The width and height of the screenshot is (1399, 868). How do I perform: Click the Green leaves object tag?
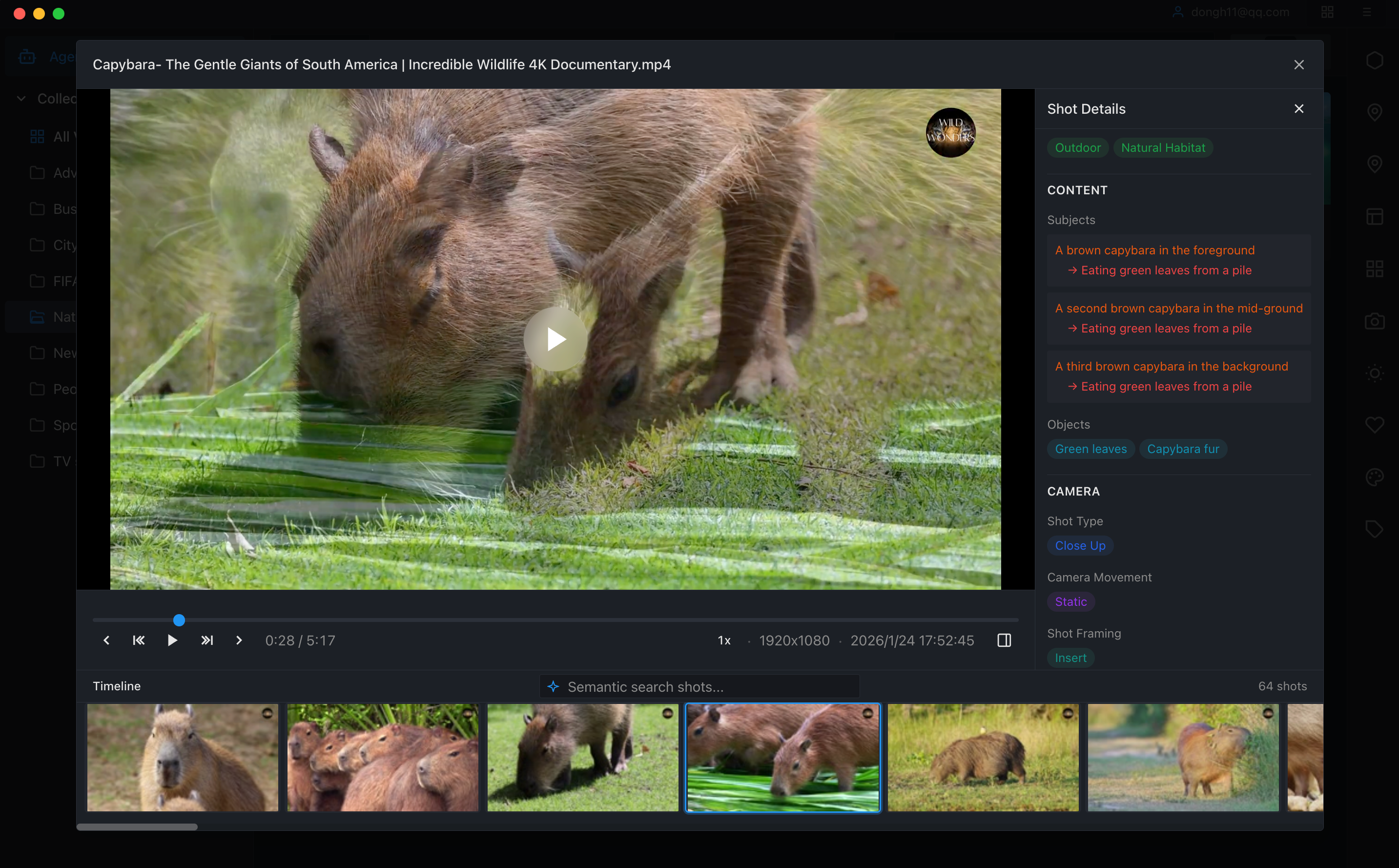click(1090, 448)
